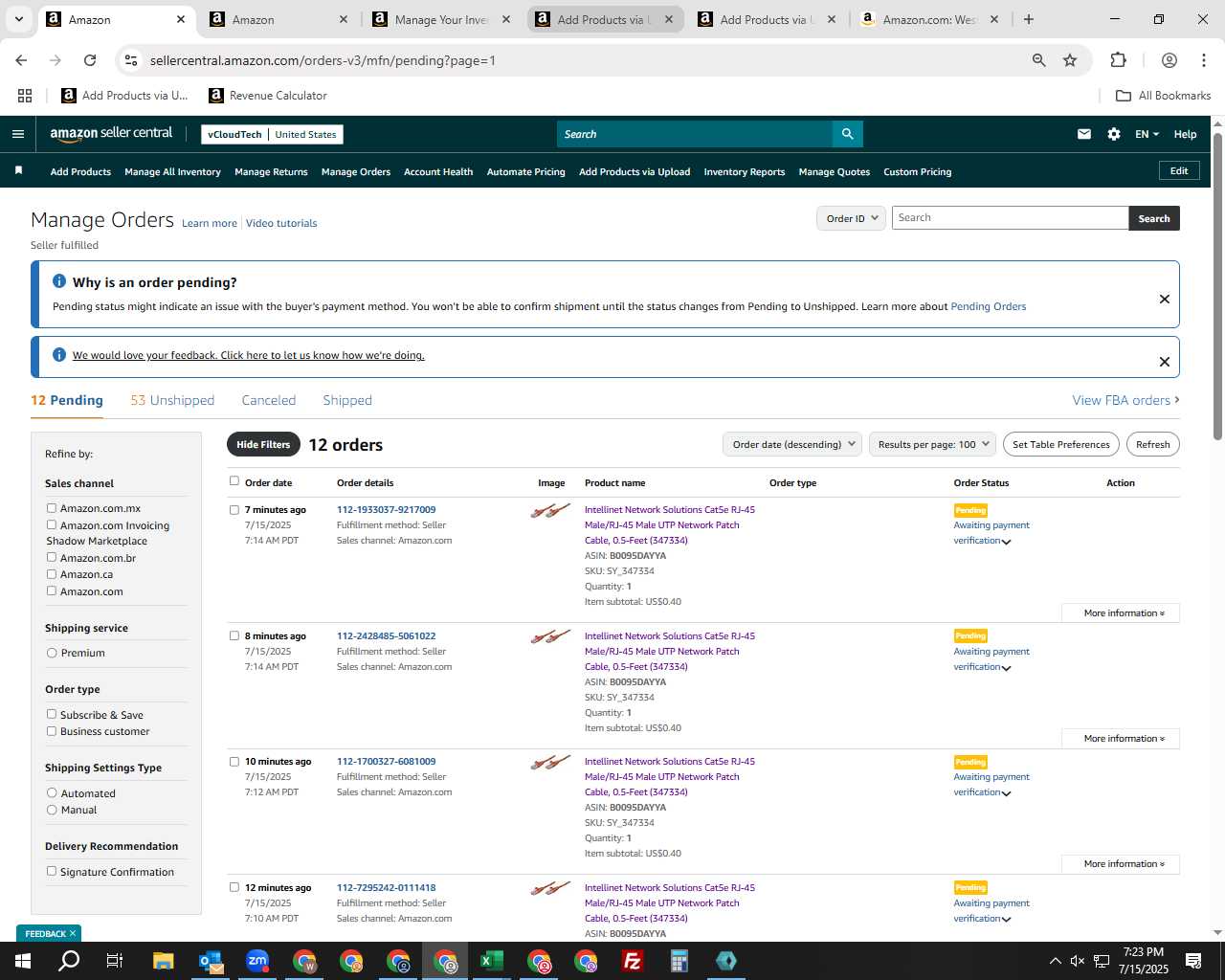Open Chrome three-dot menu
Screen dimensions: 1225x980
(1204, 60)
